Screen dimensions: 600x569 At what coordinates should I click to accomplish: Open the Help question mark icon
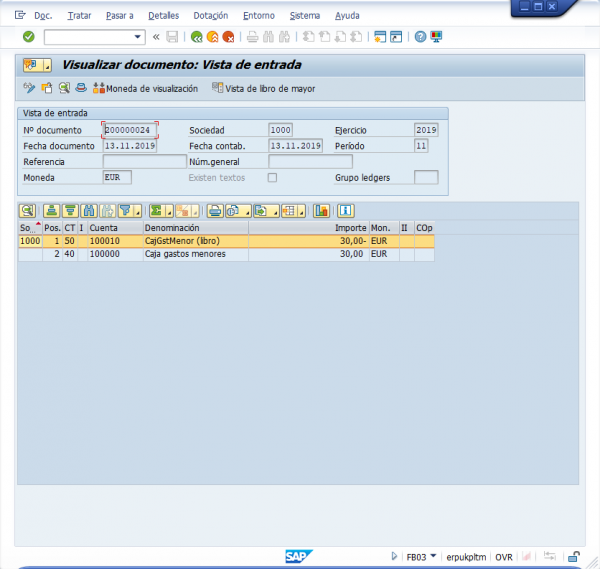(420, 37)
